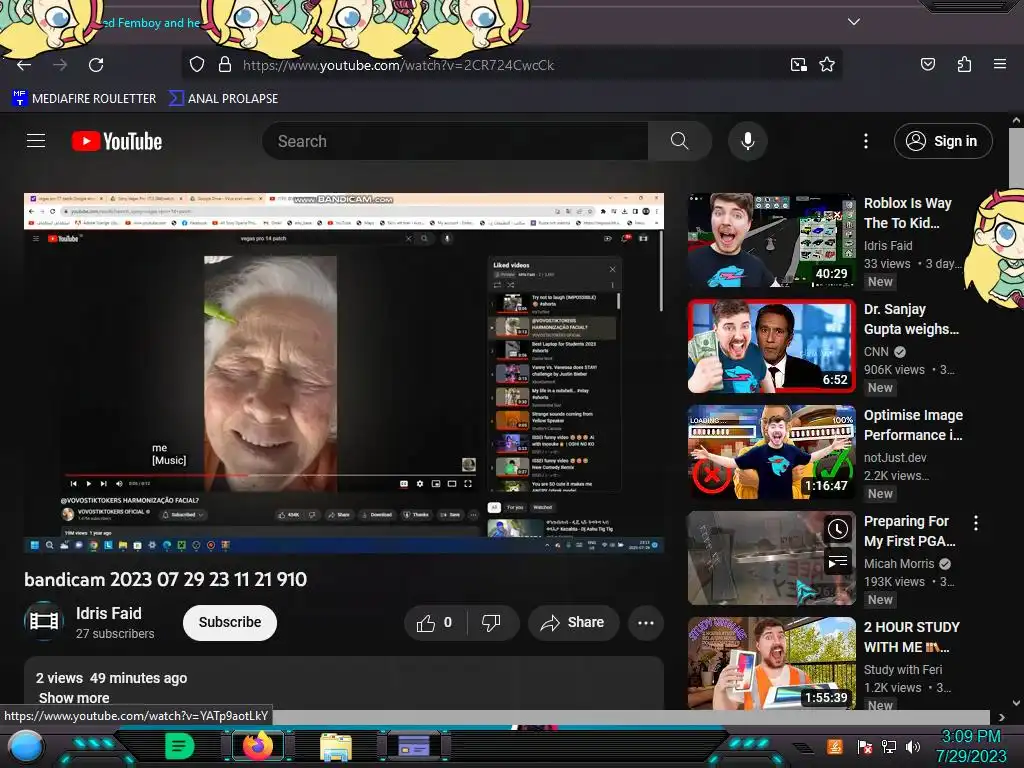Open MEDIAFIRE ROULETTER bookmark
Screen dimensions: 1024x768
tap(84, 99)
